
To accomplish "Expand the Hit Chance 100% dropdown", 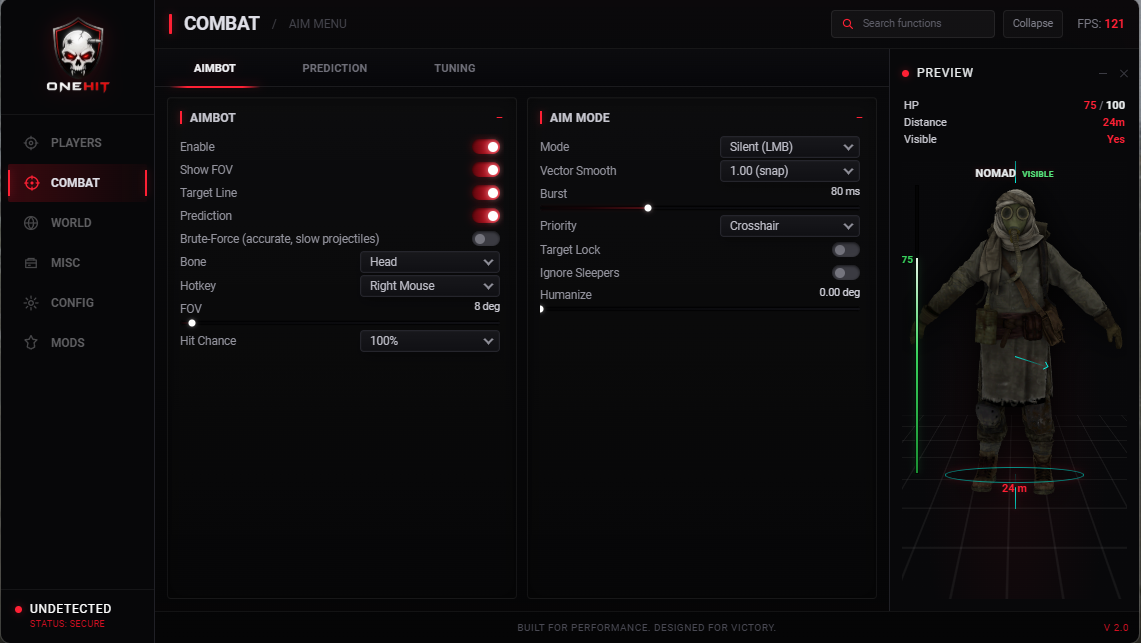I will tap(430, 341).
